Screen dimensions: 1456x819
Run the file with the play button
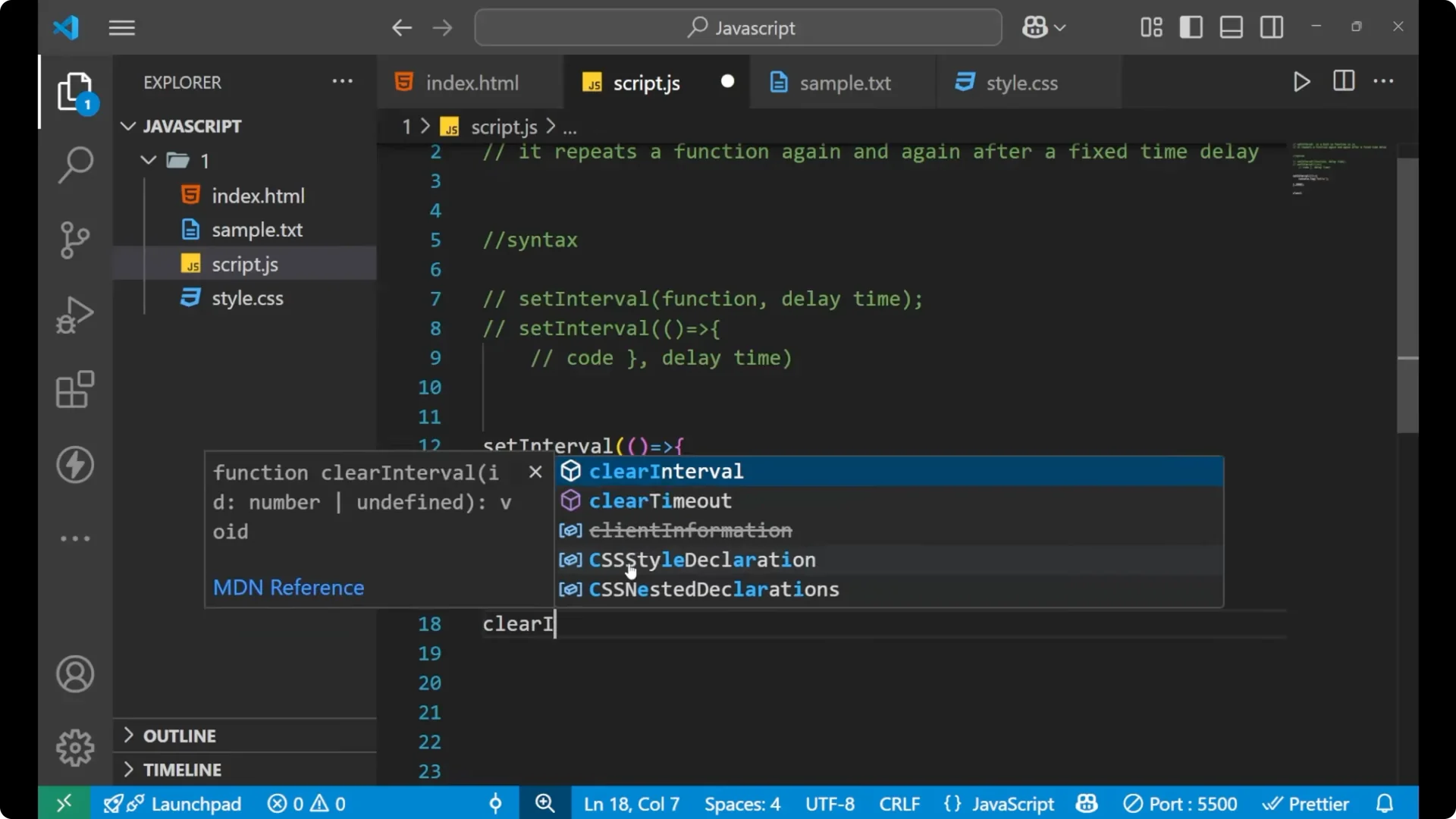(1301, 82)
